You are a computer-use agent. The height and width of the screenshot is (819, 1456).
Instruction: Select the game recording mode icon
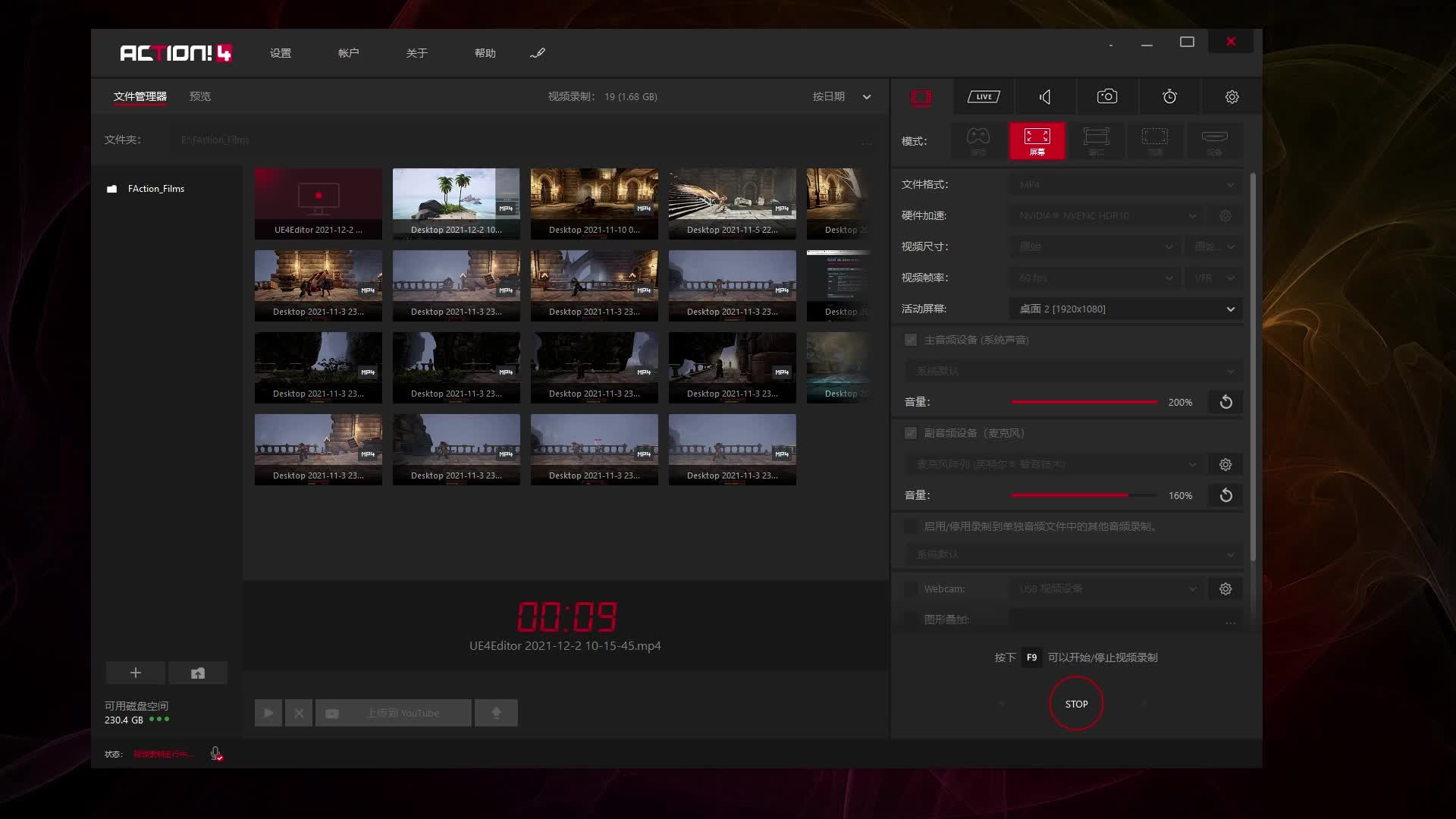[978, 140]
